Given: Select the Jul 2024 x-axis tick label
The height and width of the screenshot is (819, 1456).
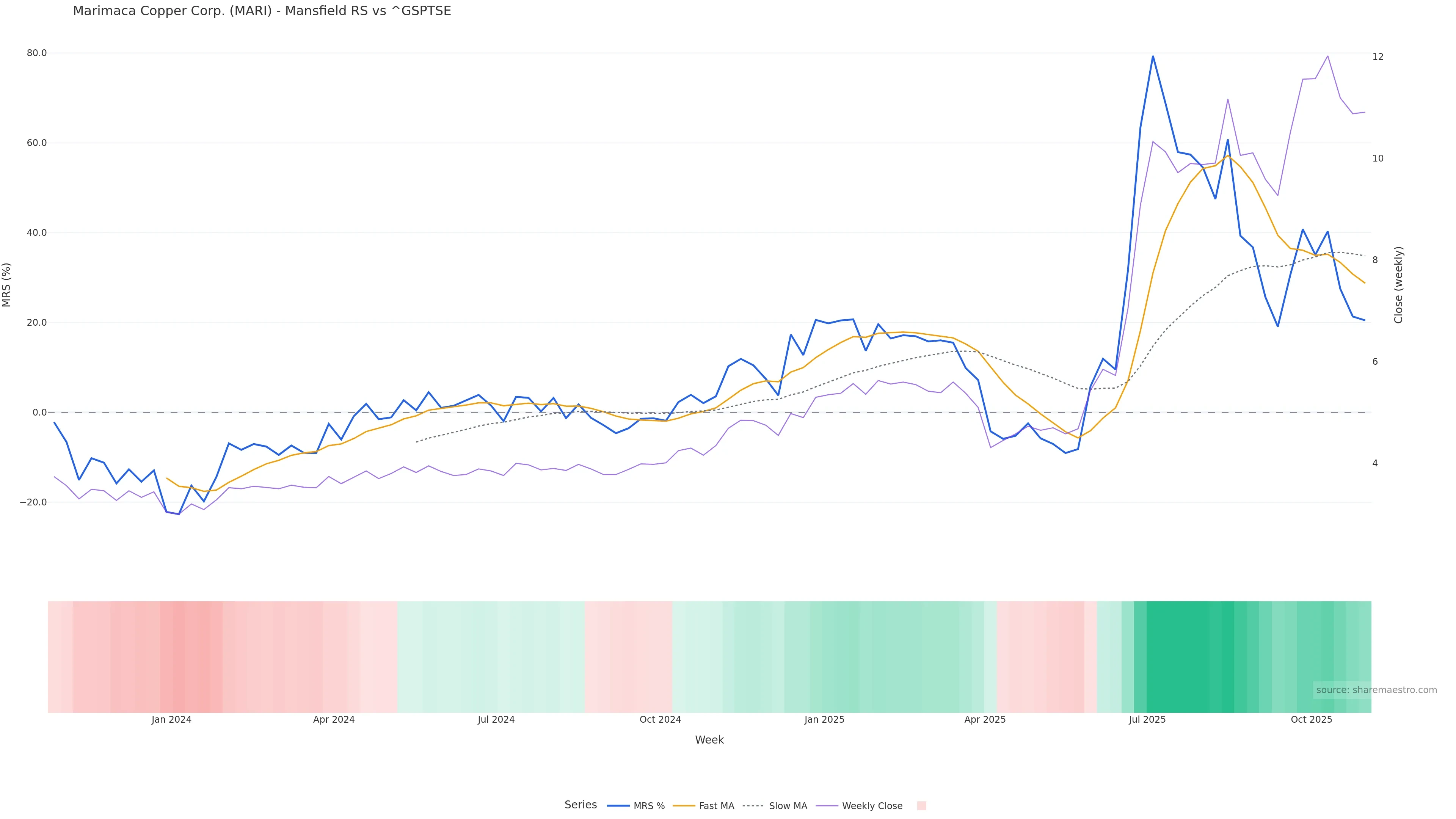Looking at the screenshot, I should coord(496,720).
